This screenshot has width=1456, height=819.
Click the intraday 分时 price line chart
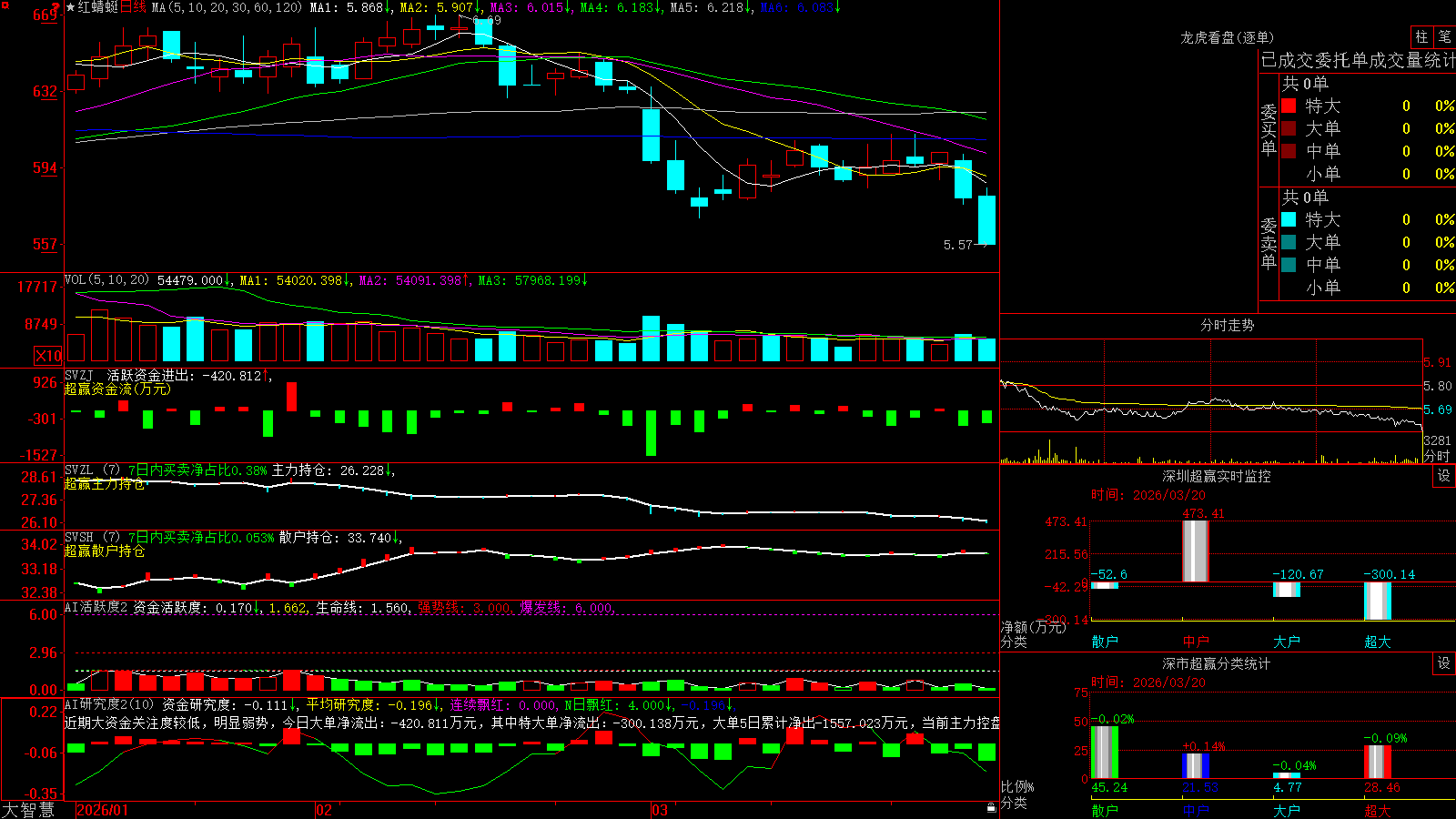(1210, 404)
